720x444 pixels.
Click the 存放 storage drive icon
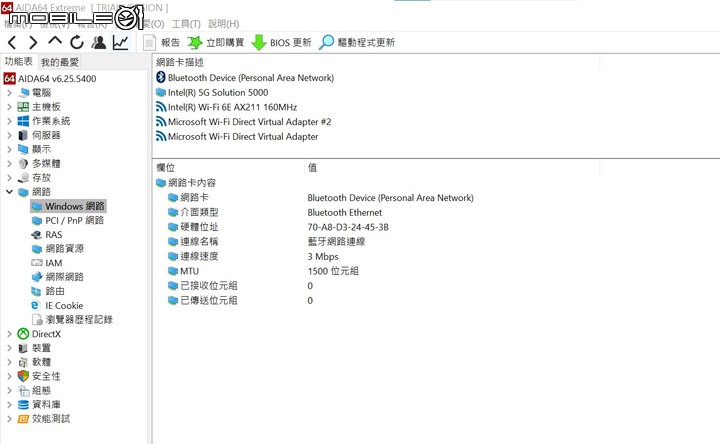coord(23,178)
